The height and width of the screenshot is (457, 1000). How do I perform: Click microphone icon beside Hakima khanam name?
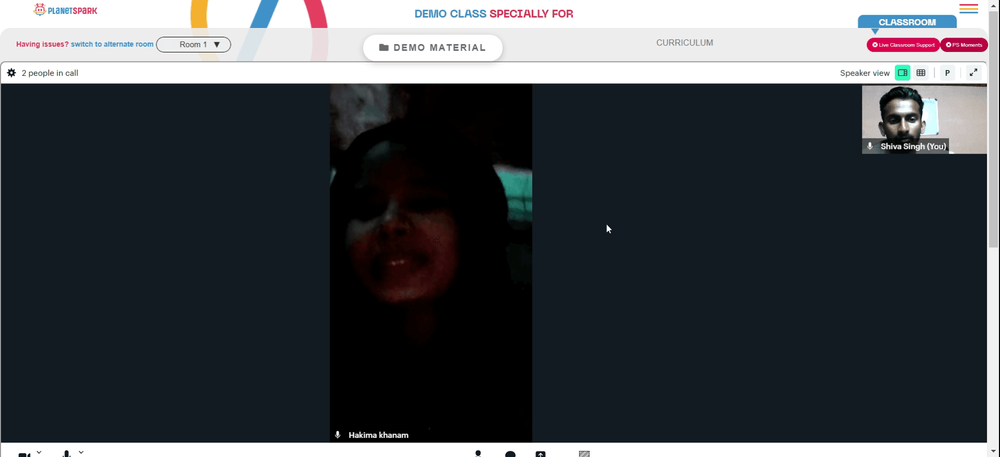338,435
